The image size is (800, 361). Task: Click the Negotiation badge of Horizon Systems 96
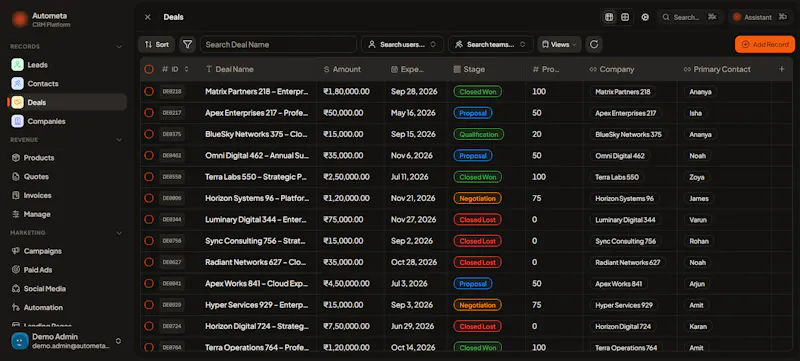[x=478, y=198]
